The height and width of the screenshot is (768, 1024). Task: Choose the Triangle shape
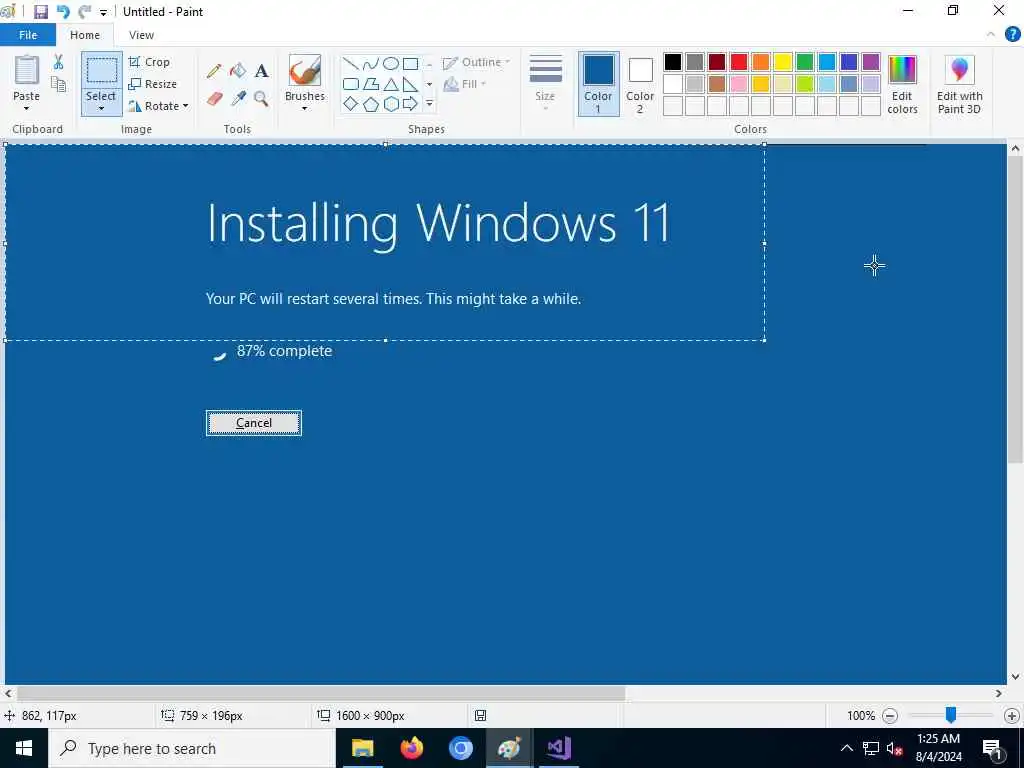[391, 84]
